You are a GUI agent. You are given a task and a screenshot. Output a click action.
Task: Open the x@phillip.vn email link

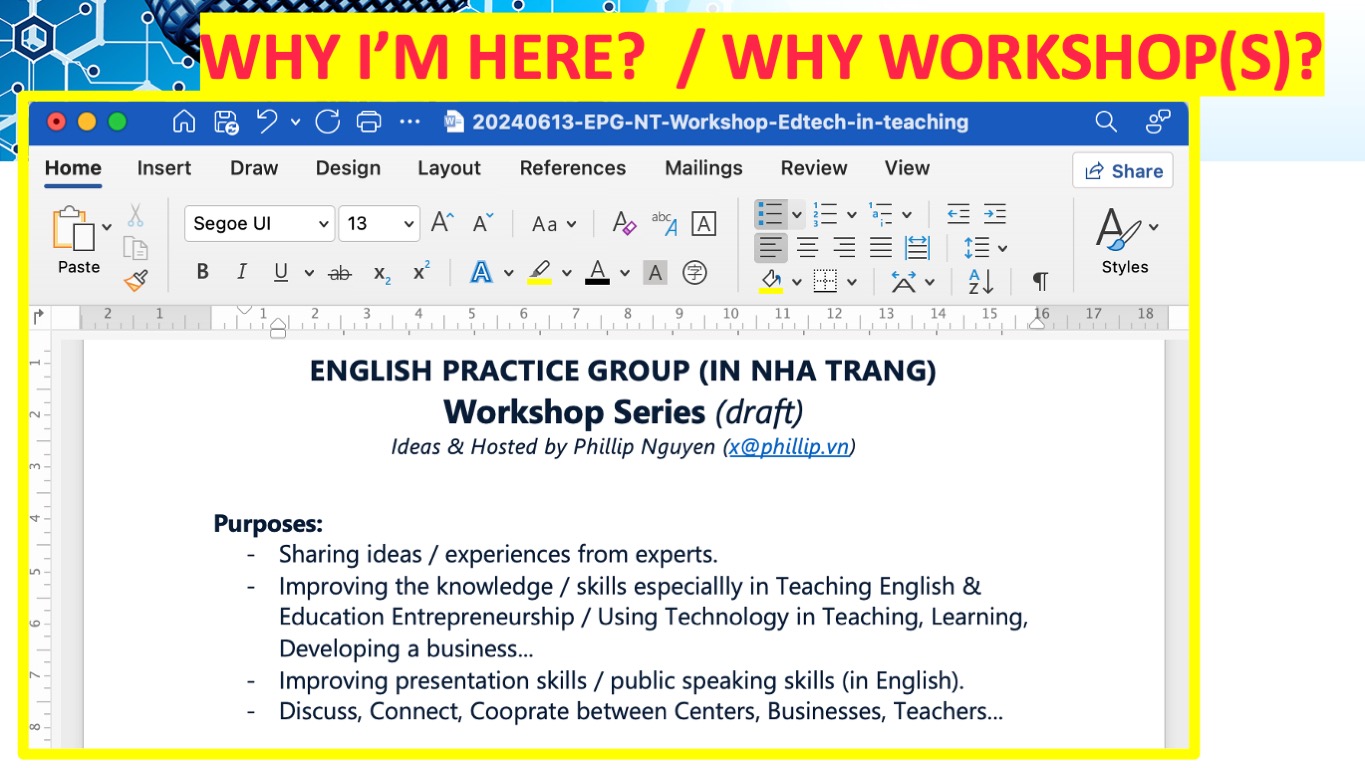click(x=789, y=447)
